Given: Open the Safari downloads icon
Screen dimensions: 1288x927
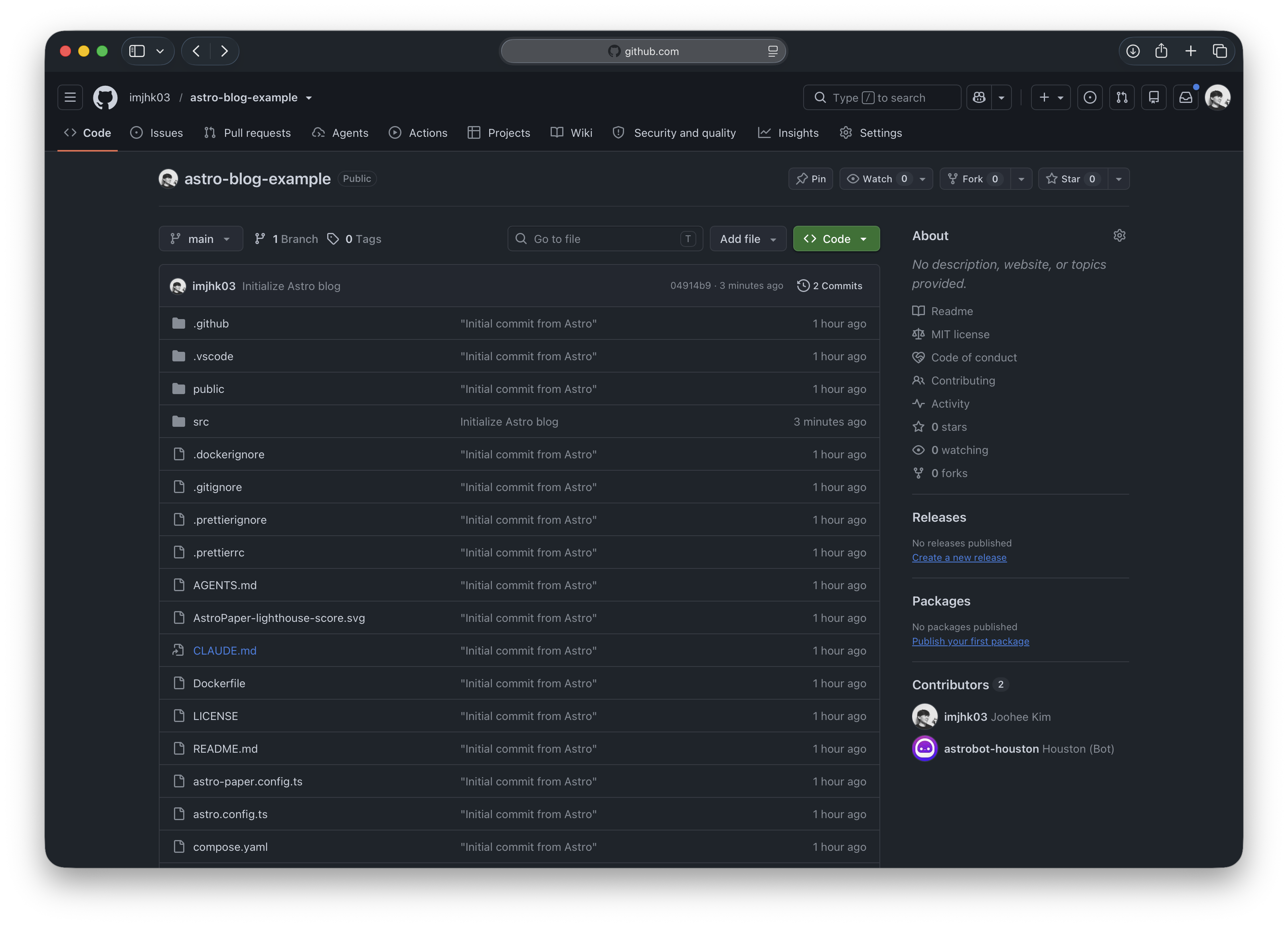Looking at the screenshot, I should (x=1133, y=51).
